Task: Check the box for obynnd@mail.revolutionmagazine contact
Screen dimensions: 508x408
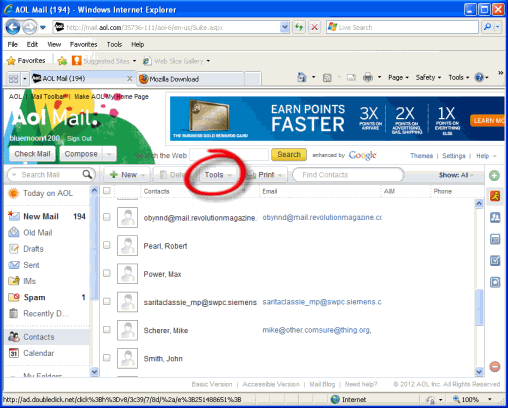Action: (107, 217)
